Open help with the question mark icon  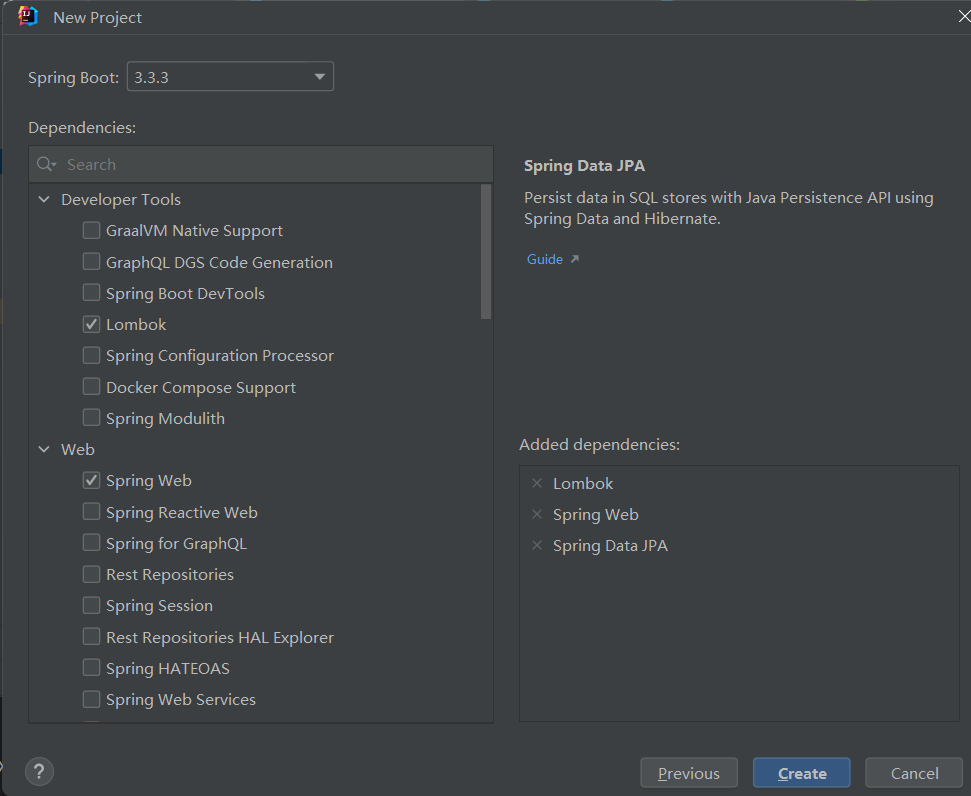point(39,771)
